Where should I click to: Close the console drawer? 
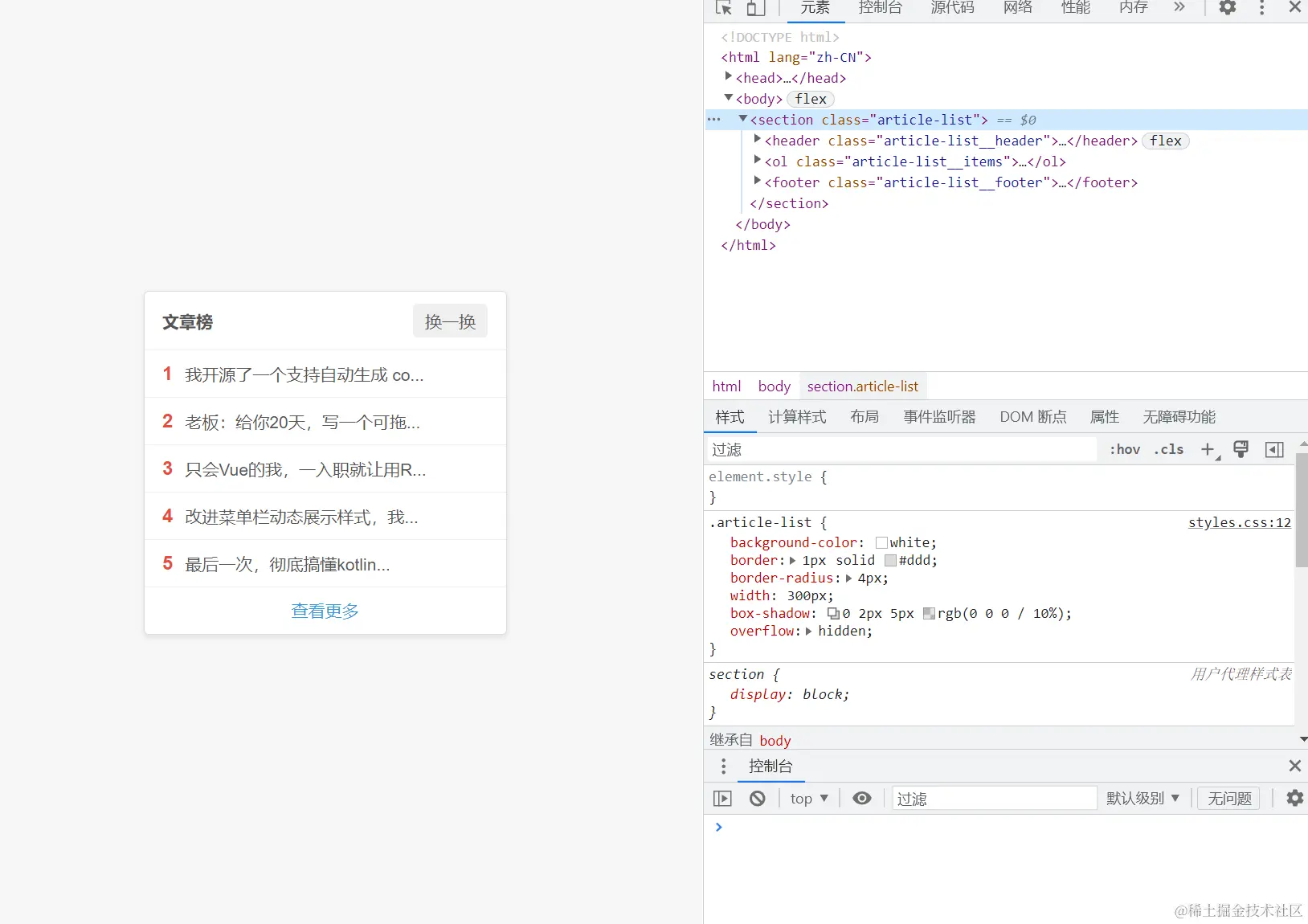point(1295,766)
